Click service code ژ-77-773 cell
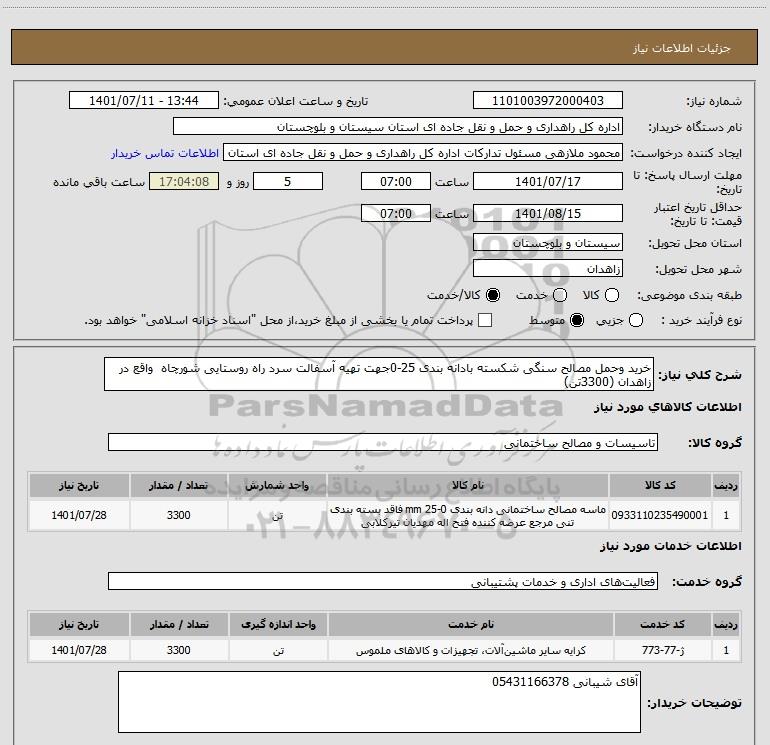 pos(662,650)
